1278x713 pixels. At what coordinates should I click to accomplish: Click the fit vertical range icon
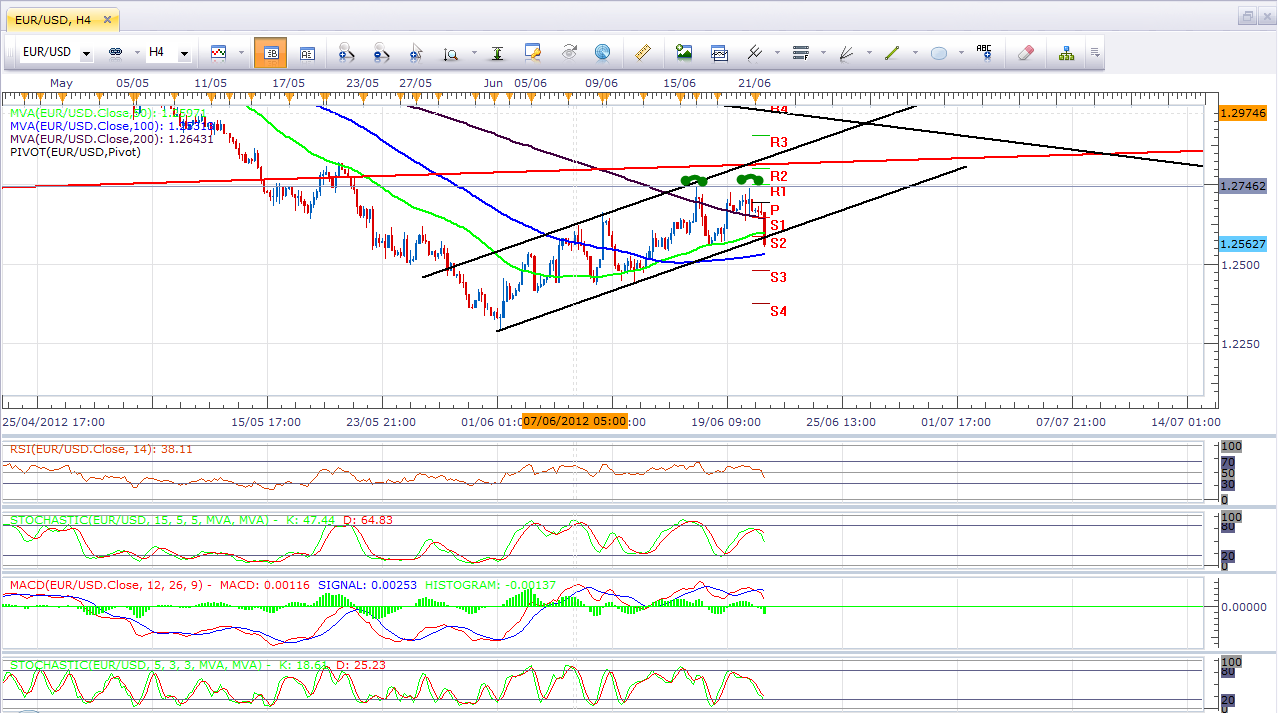pos(497,52)
